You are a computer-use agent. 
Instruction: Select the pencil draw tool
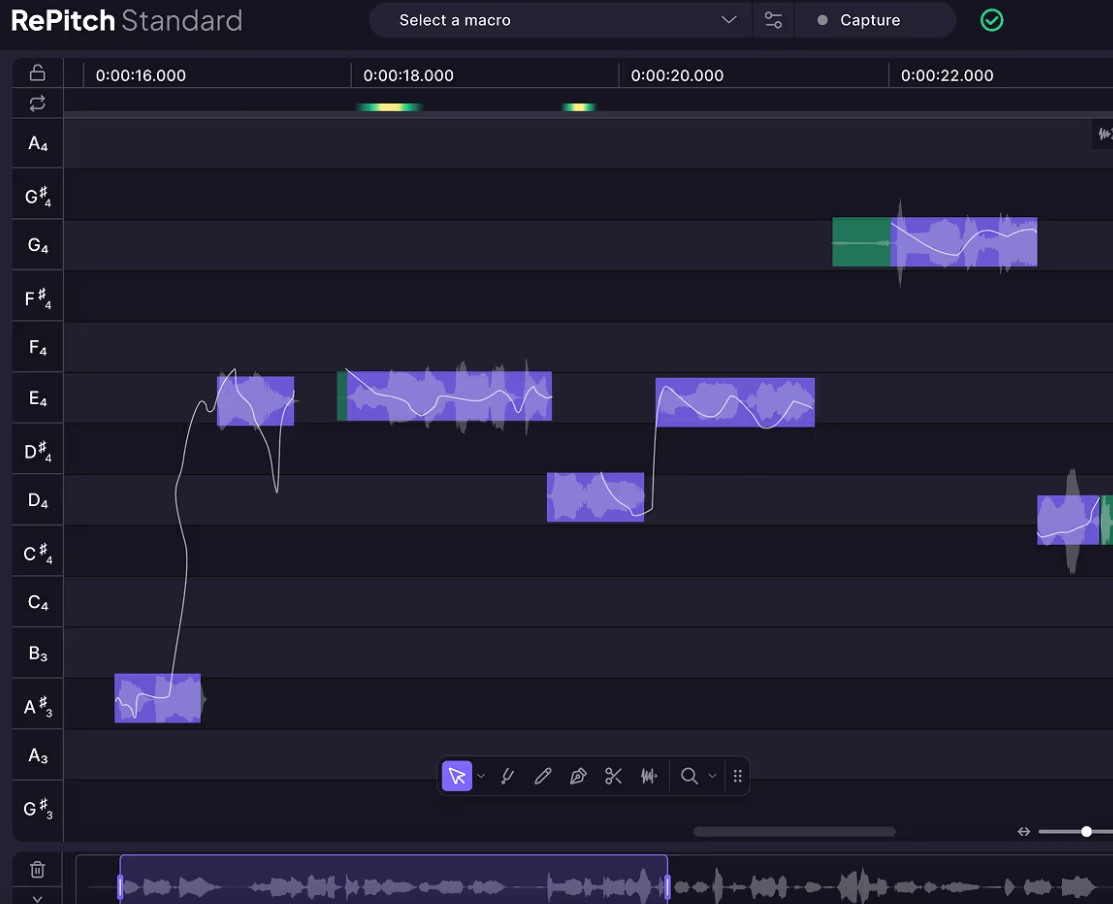543,776
